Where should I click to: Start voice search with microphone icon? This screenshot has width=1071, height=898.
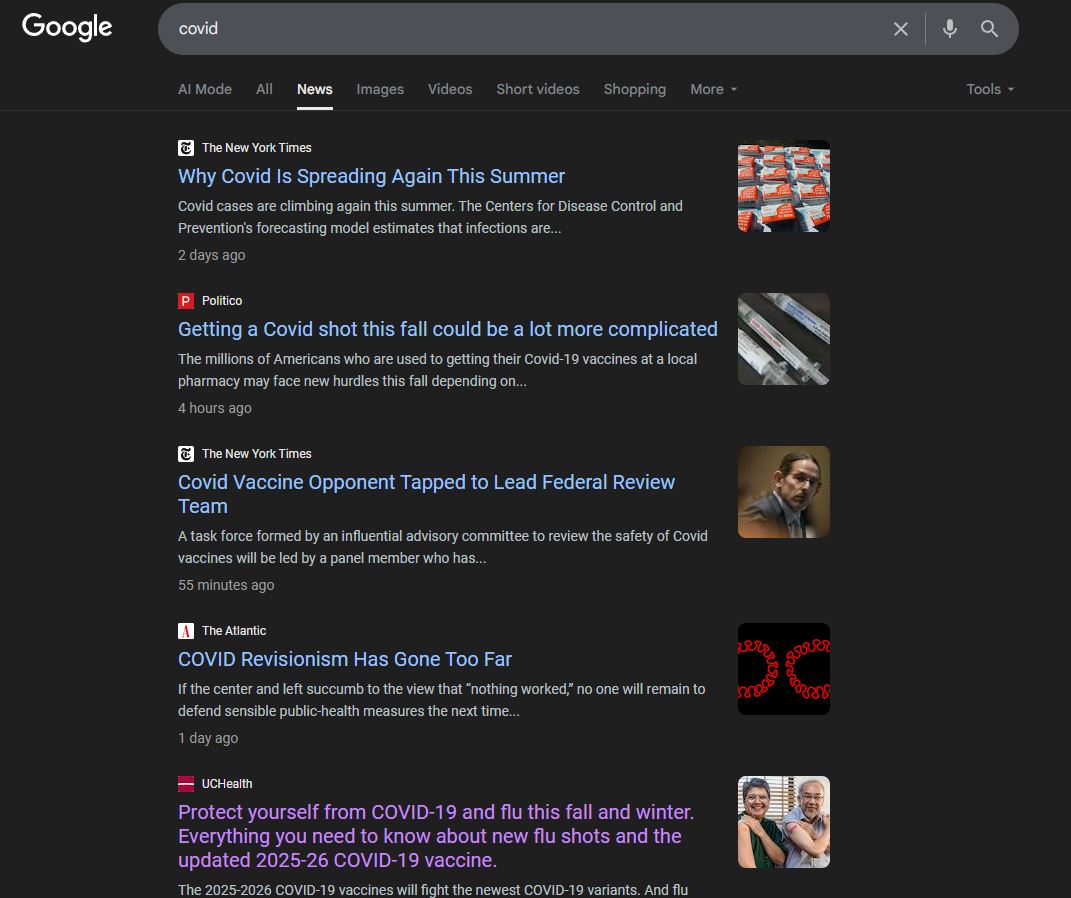coord(949,29)
